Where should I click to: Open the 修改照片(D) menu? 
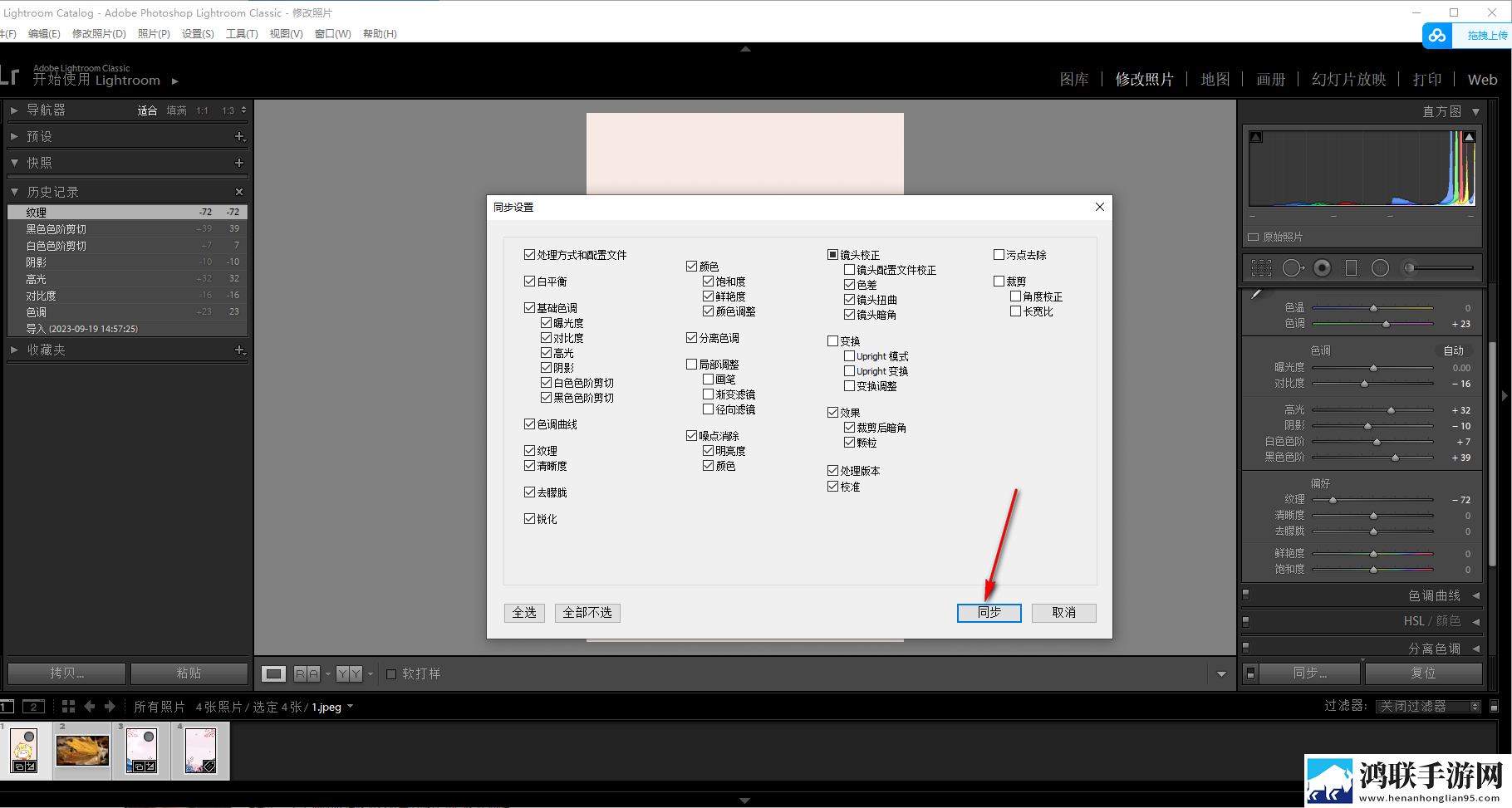(99, 34)
